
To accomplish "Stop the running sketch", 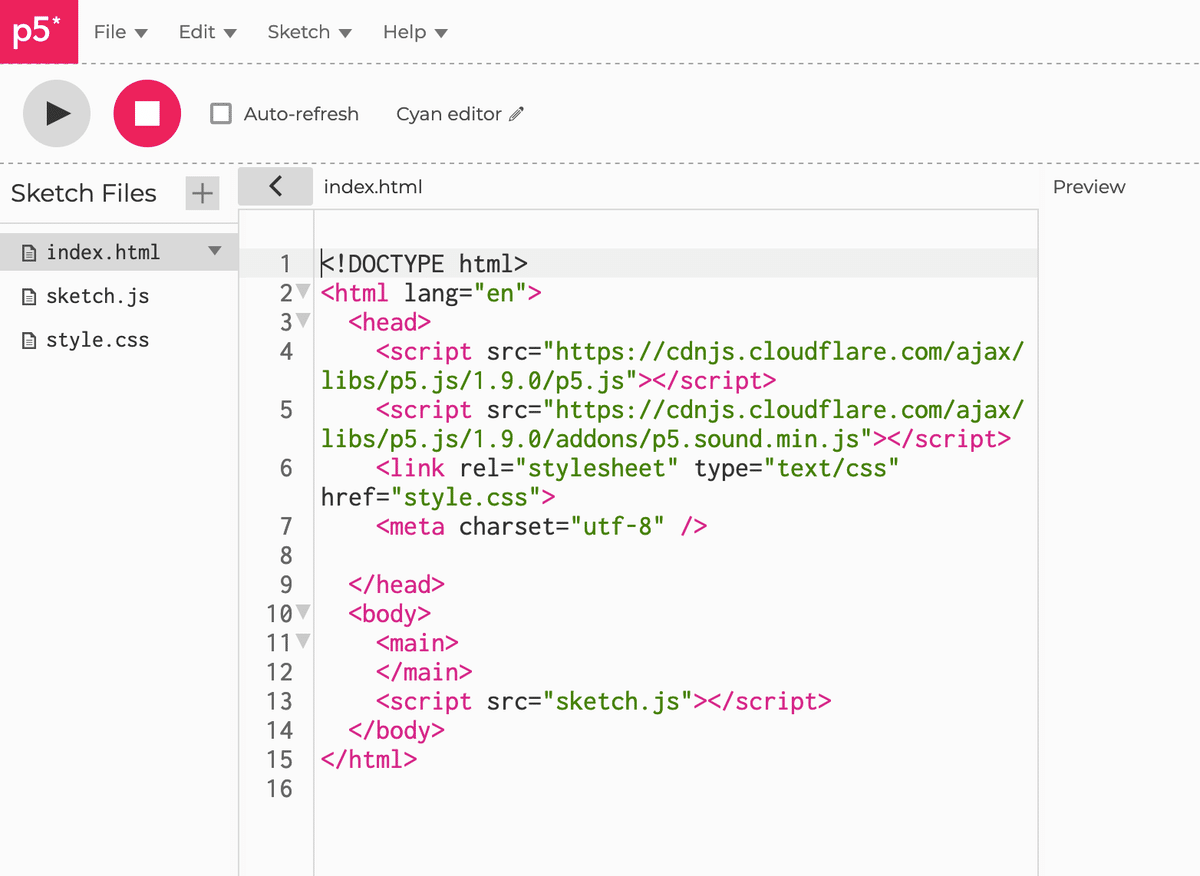I will (x=147, y=114).
